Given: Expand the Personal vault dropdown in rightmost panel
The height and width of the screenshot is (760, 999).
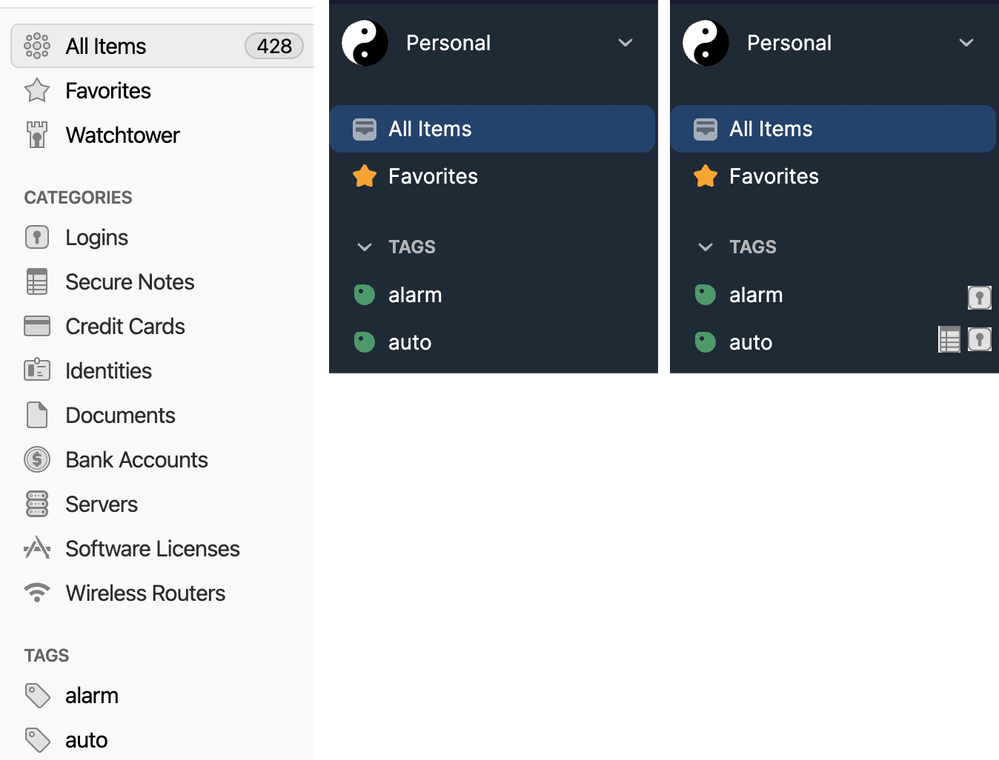Looking at the screenshot, I should pyautogui.click(x=966, y=43).
